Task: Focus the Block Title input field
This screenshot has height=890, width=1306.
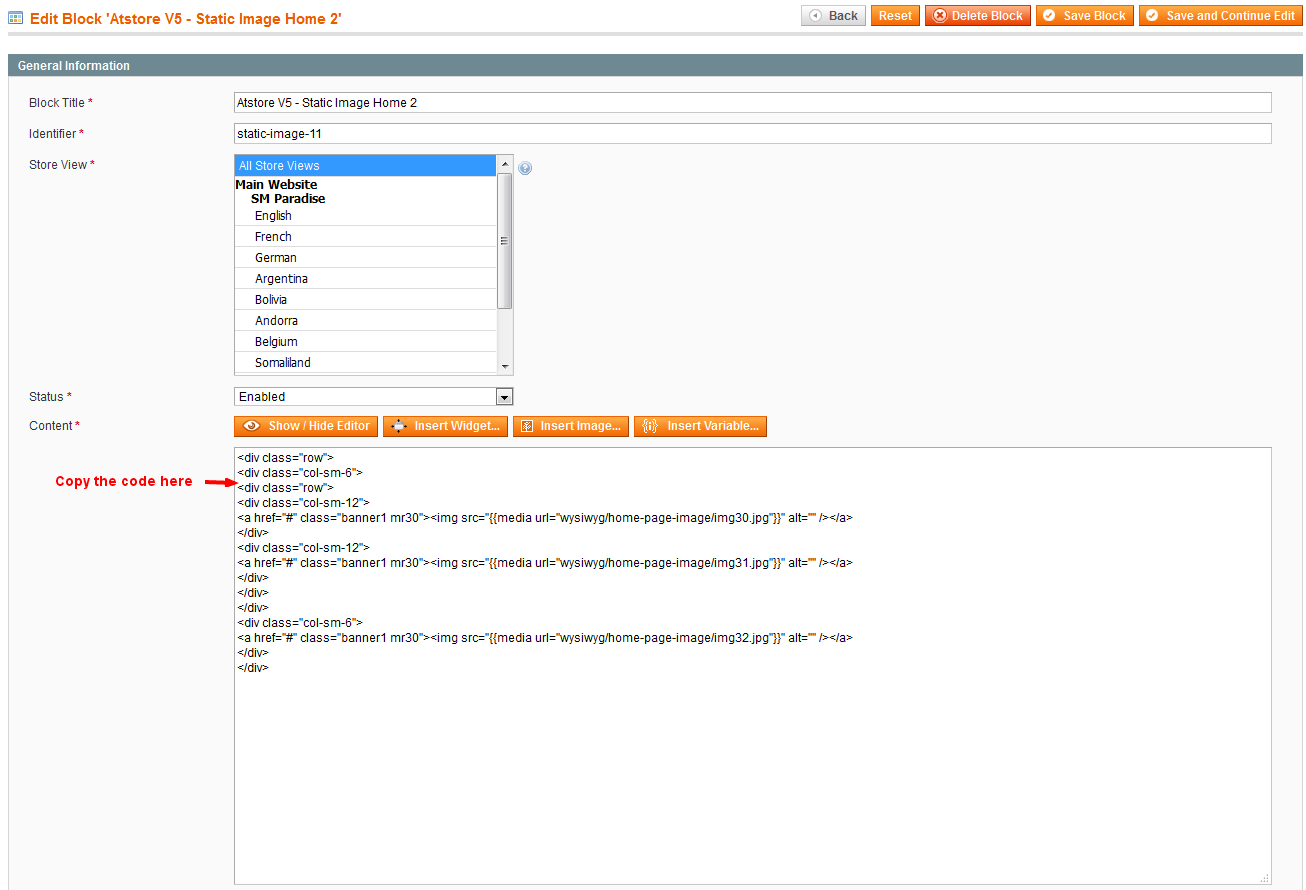Action: click(752, 103)
